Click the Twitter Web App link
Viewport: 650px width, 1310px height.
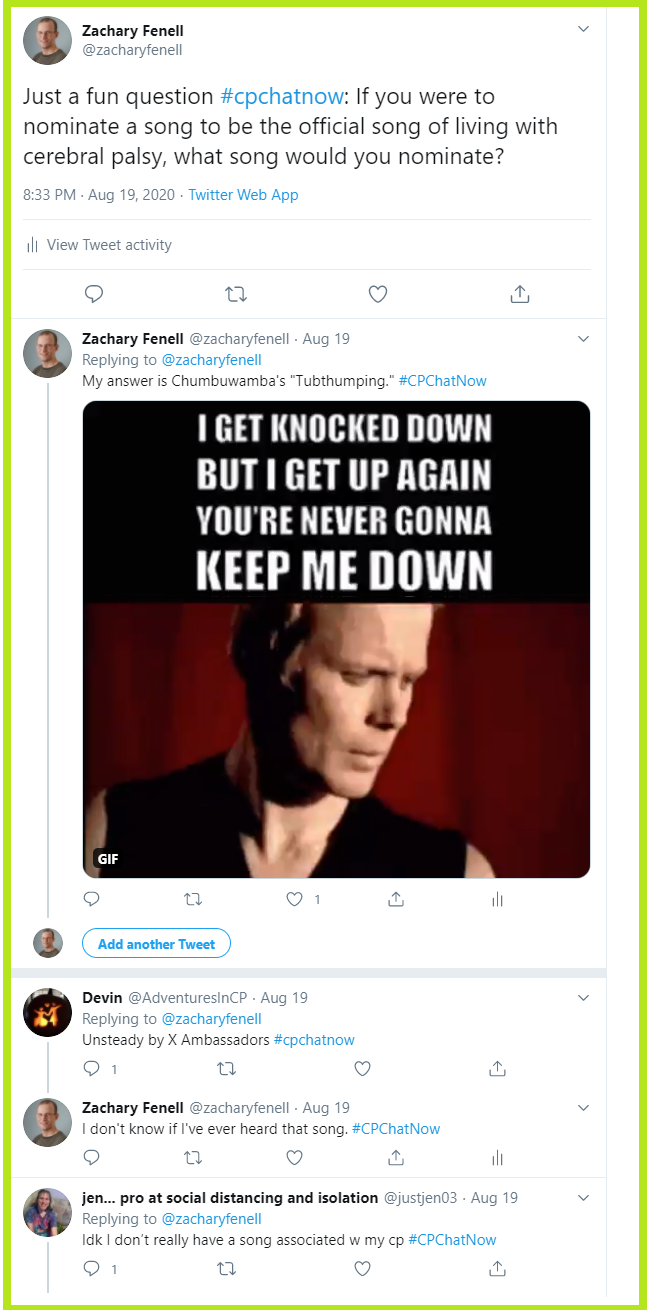243,195
